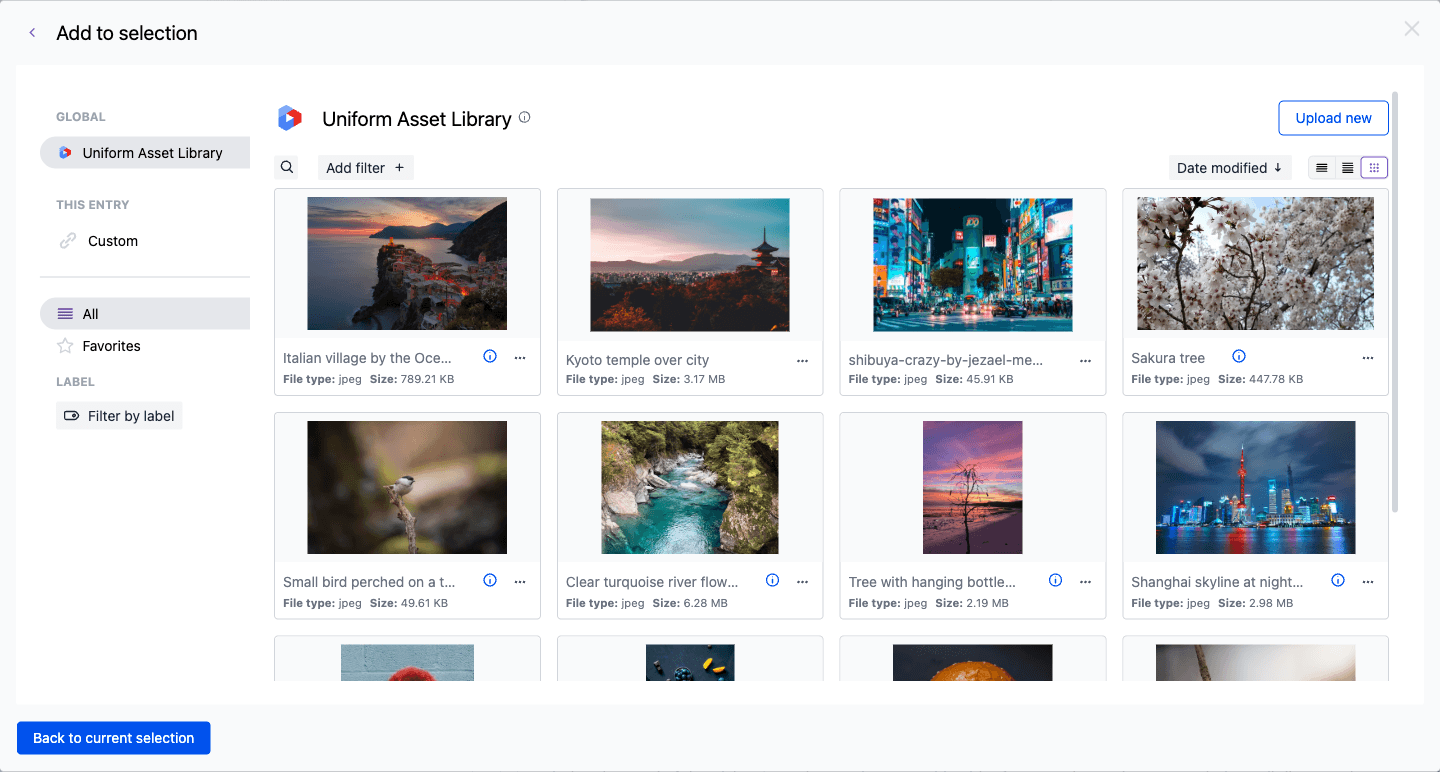1440x772 pixels.
Task: Open more options for Italian village asset
Action: pyautogui.click(x=520, y=358)
